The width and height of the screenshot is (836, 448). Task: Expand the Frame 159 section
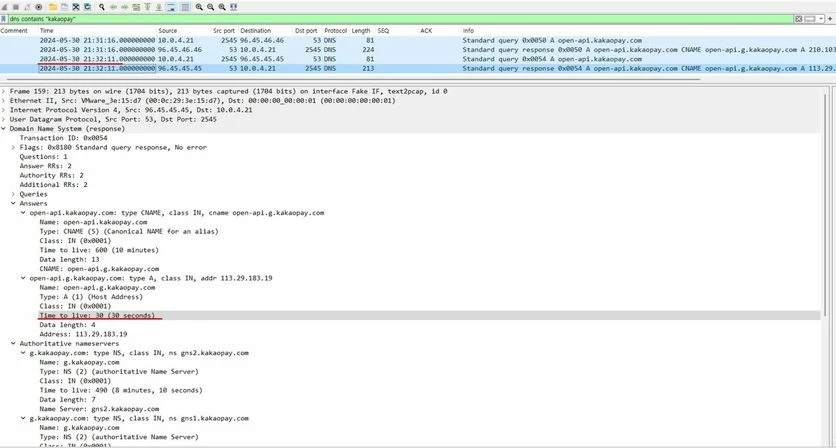(4, 91)
